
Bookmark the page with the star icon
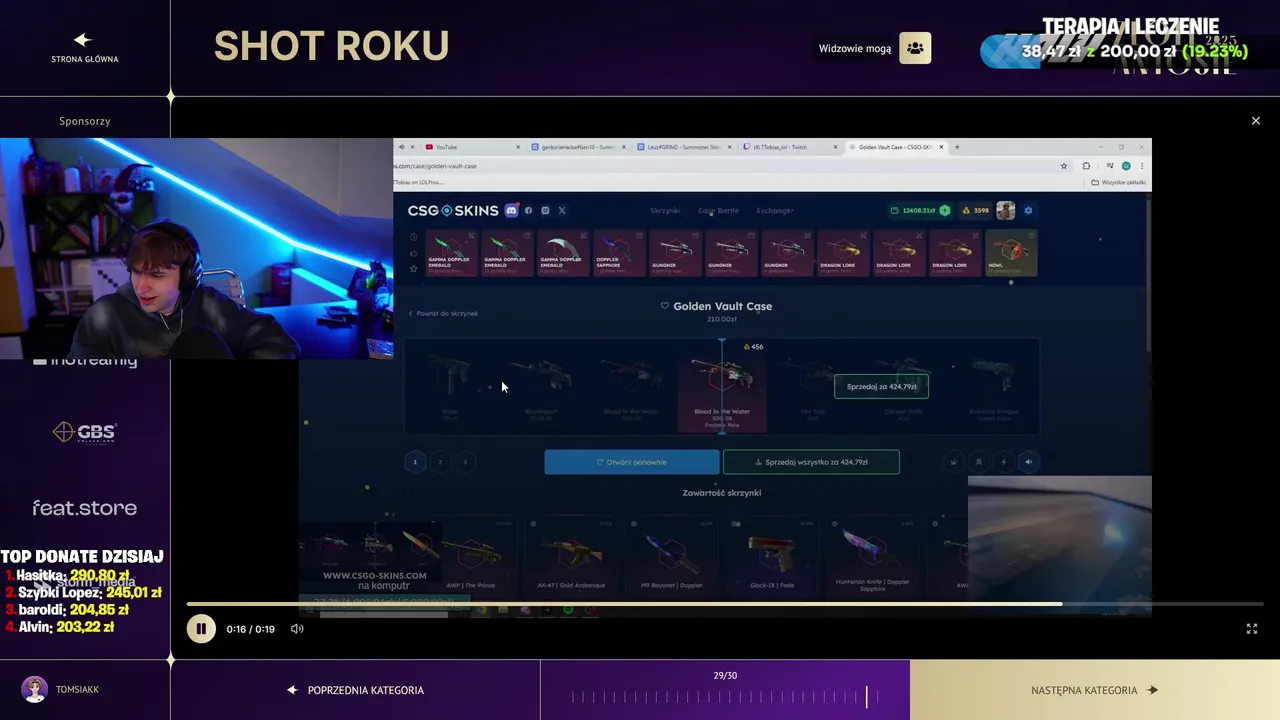tap(1064, 166)
